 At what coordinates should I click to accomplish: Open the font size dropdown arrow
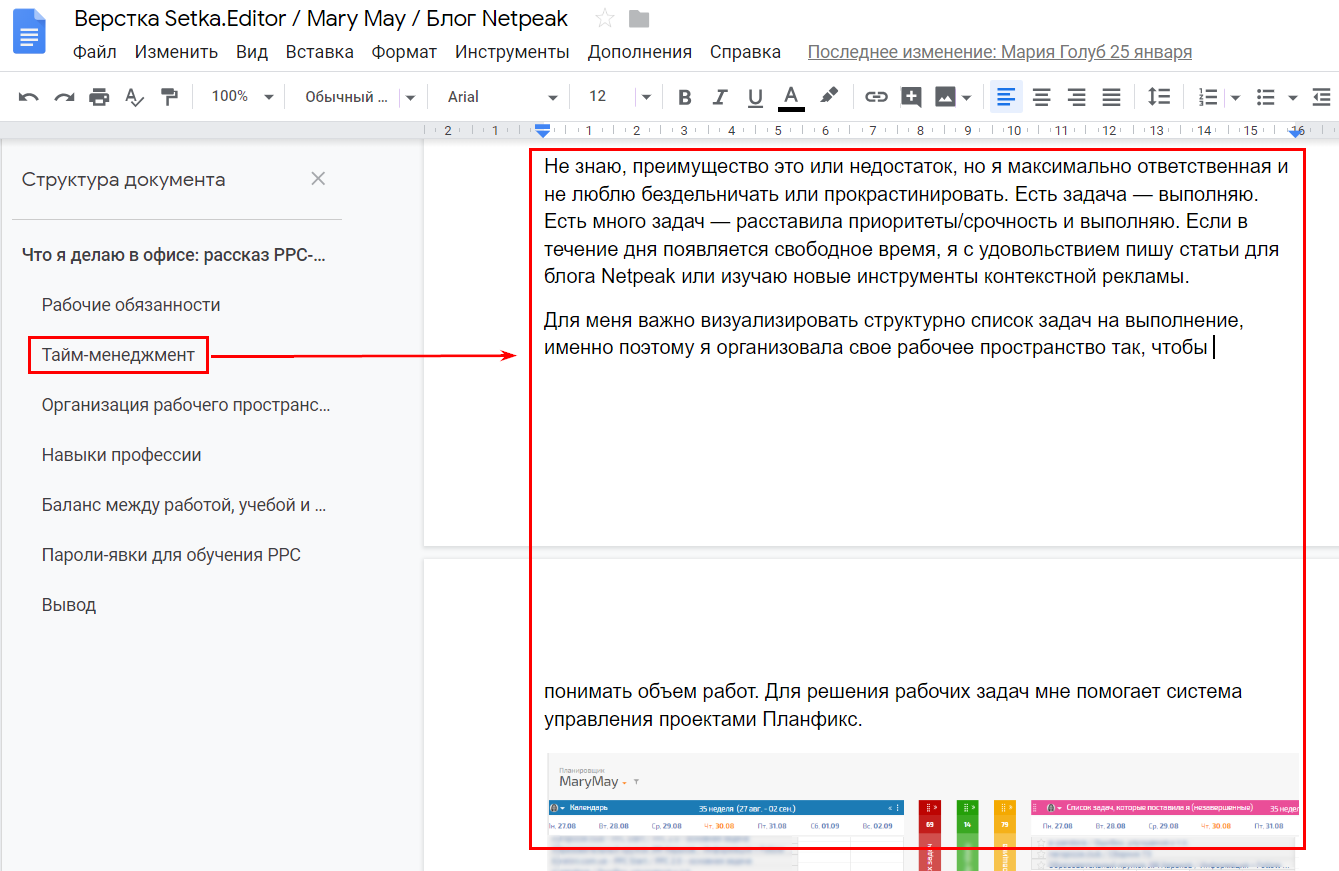646,97
